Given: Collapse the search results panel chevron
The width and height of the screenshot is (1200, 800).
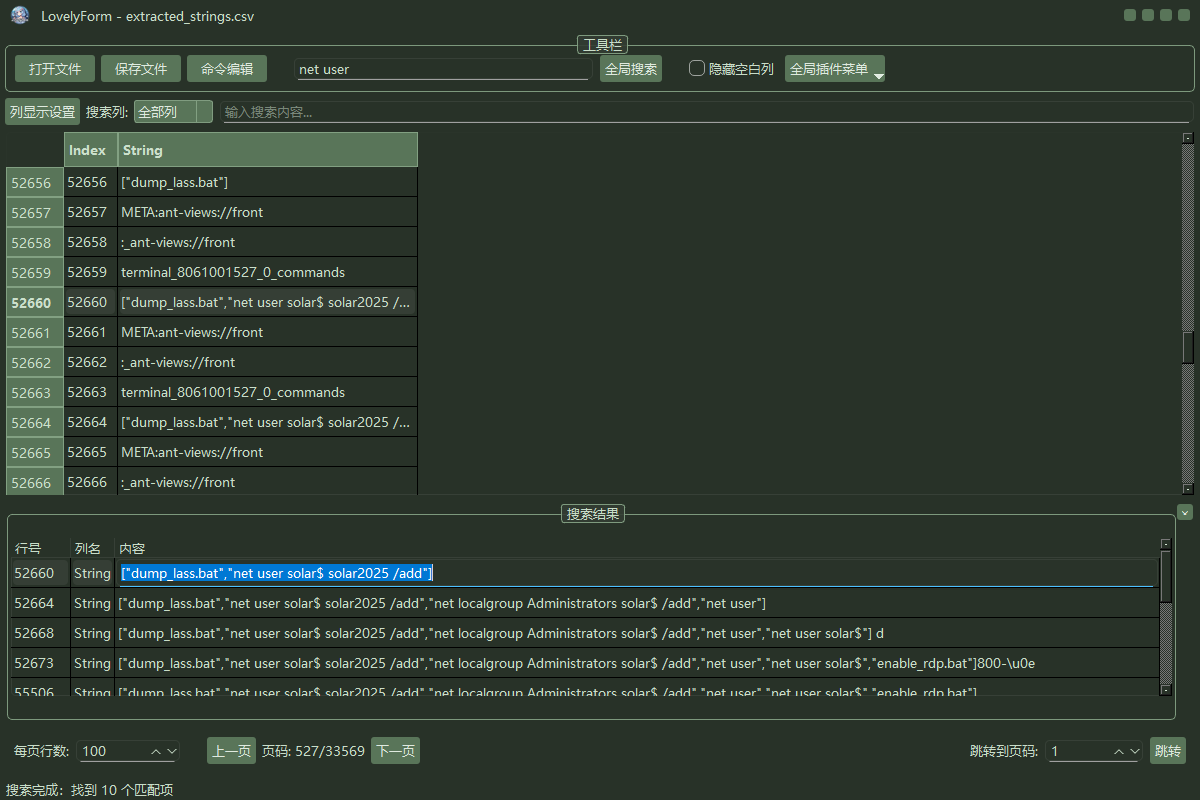Looking at the screenshot, I should (x=1185, y=512).
